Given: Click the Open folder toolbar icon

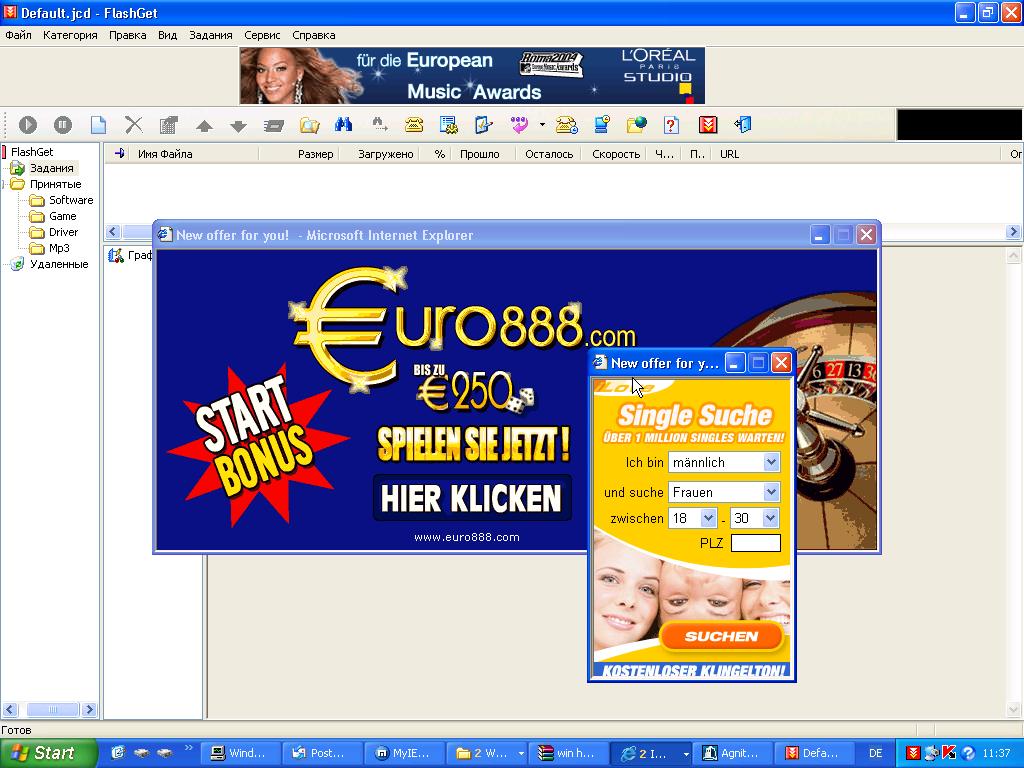Looking at the screenshot, I should click(x=309, y=124).
